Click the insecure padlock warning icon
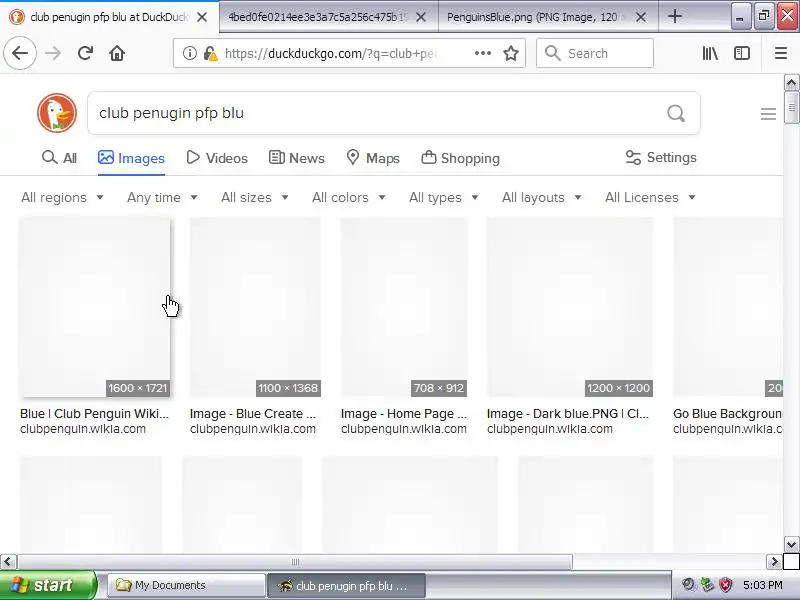800x600 pixels. click(210, 53)
